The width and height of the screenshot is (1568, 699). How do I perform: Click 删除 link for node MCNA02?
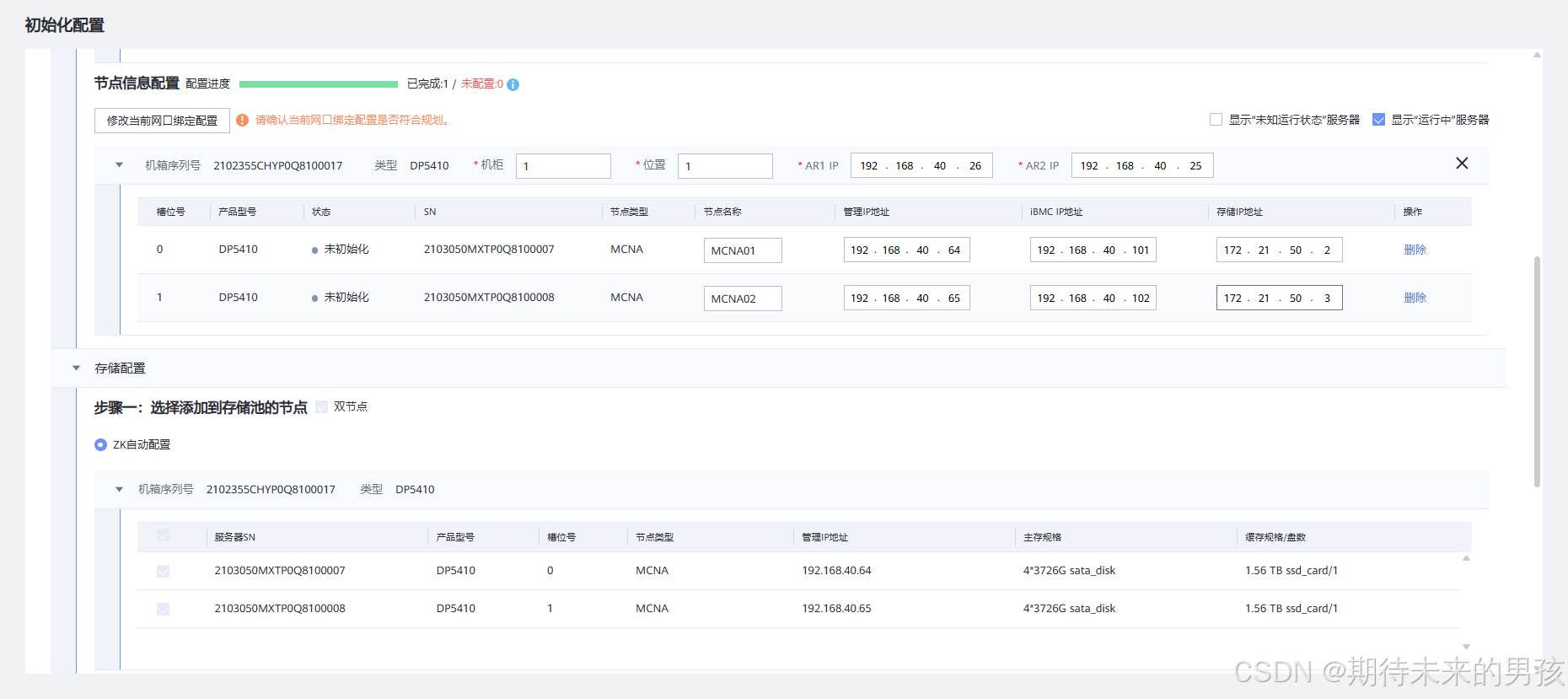point(1415,298)
